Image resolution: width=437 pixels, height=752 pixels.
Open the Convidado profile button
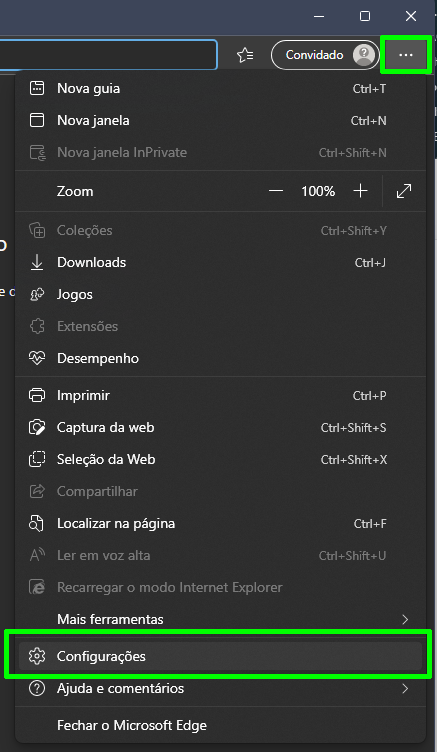[325, 55]
